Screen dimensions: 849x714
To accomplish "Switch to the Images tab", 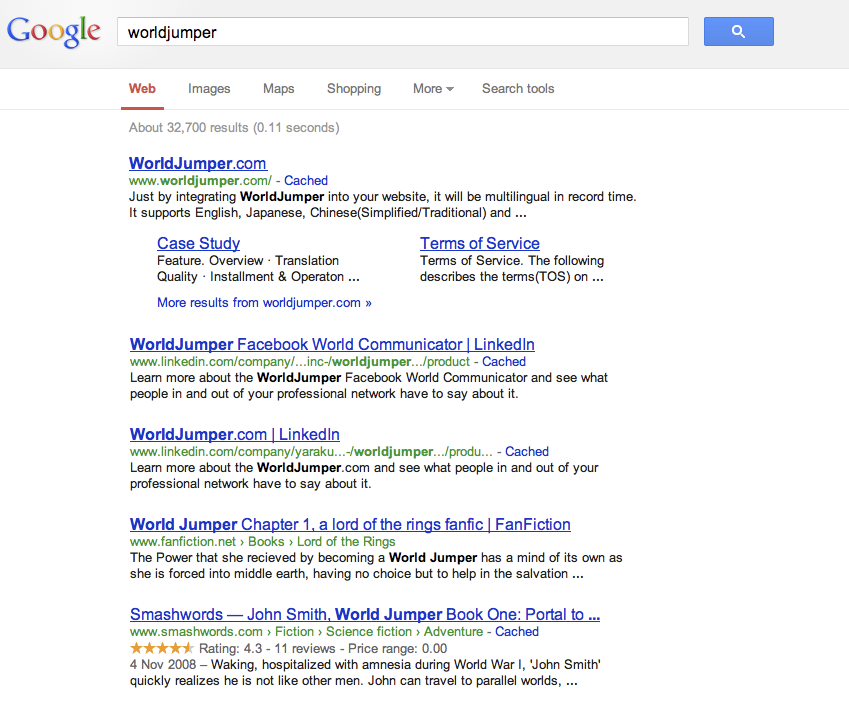I will (209, 89).
